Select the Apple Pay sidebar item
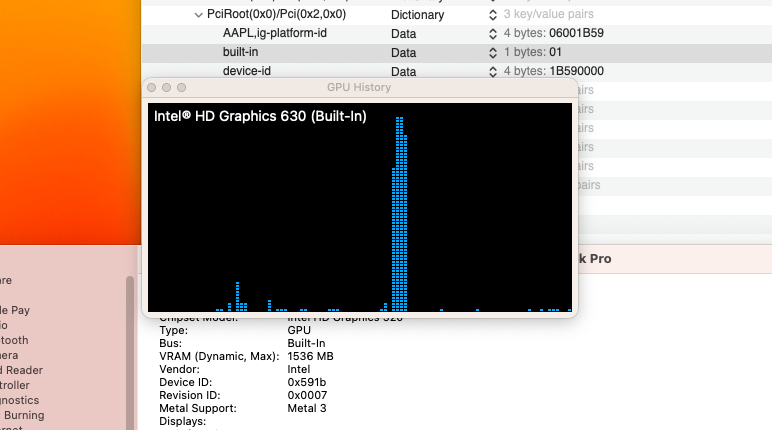 click(15, 310)
